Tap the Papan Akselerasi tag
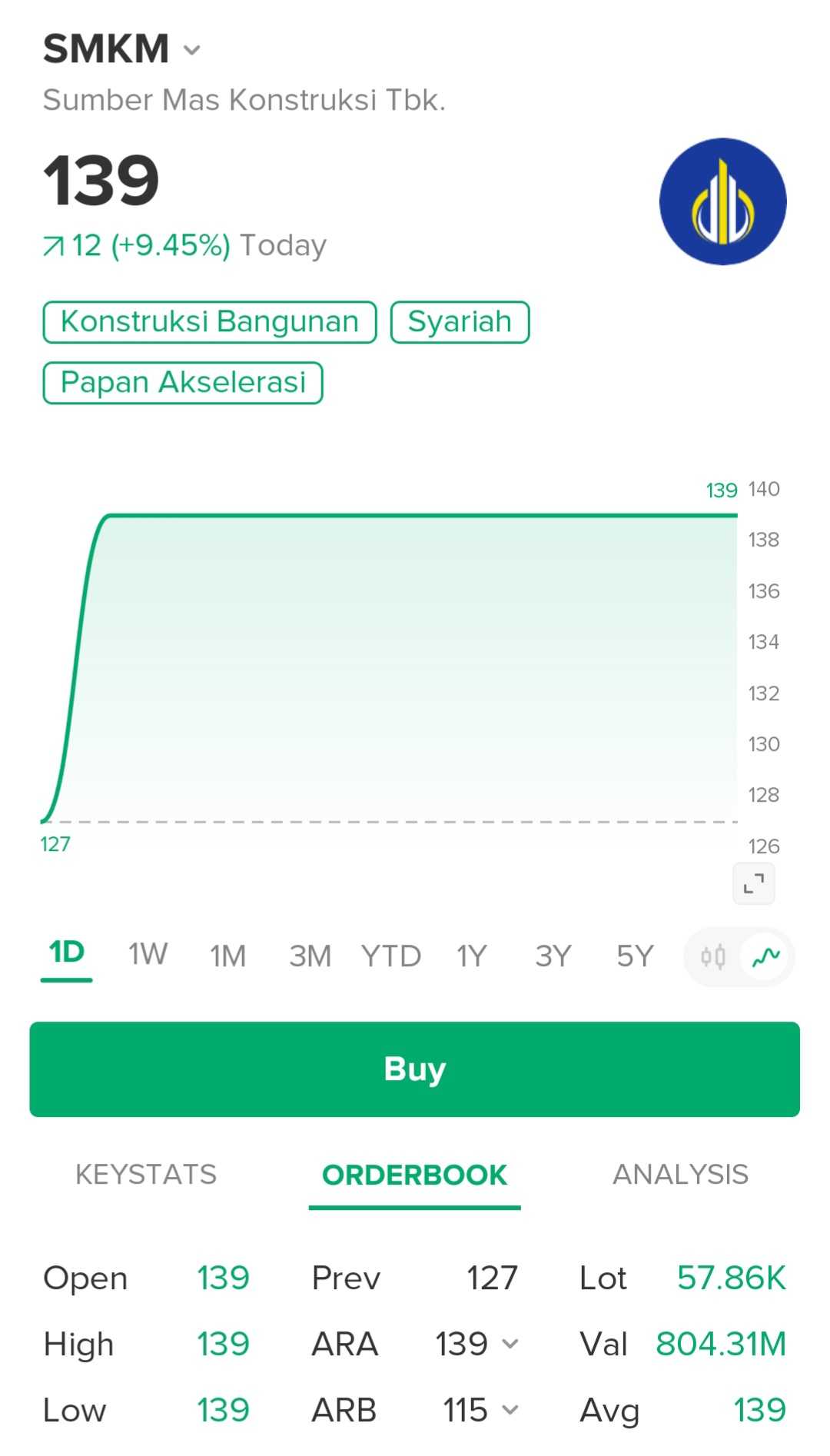The height and width of the screenshot is (1456, 830). (x=183, y=382)
